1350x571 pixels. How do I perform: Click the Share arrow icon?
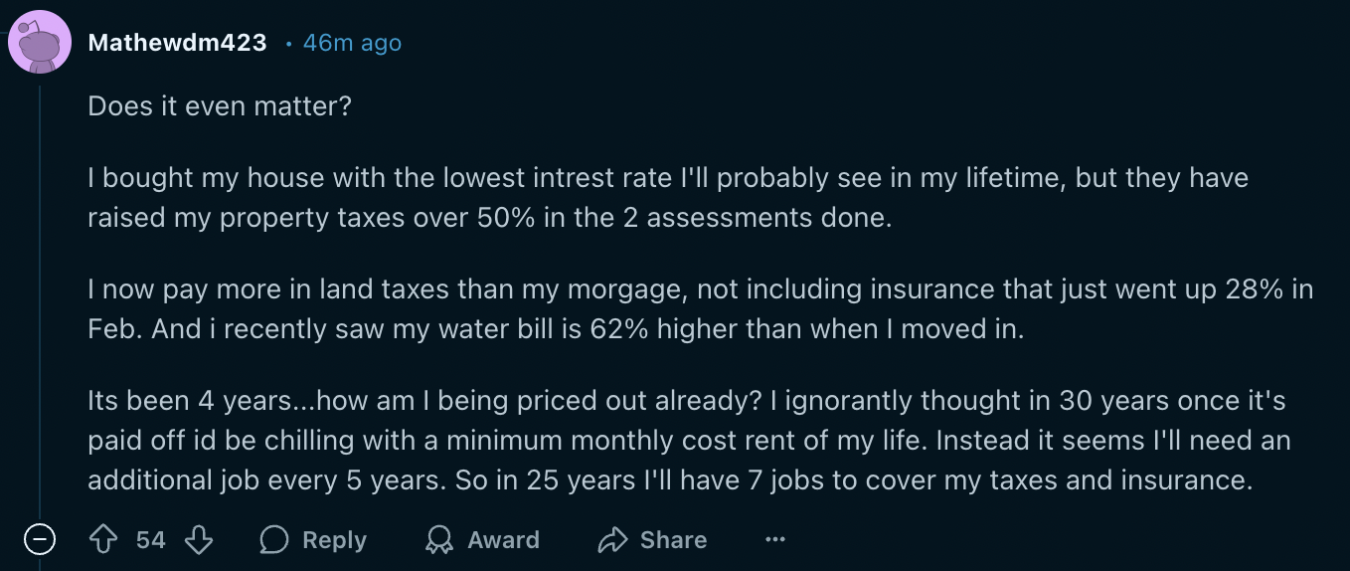coord(611,540)
